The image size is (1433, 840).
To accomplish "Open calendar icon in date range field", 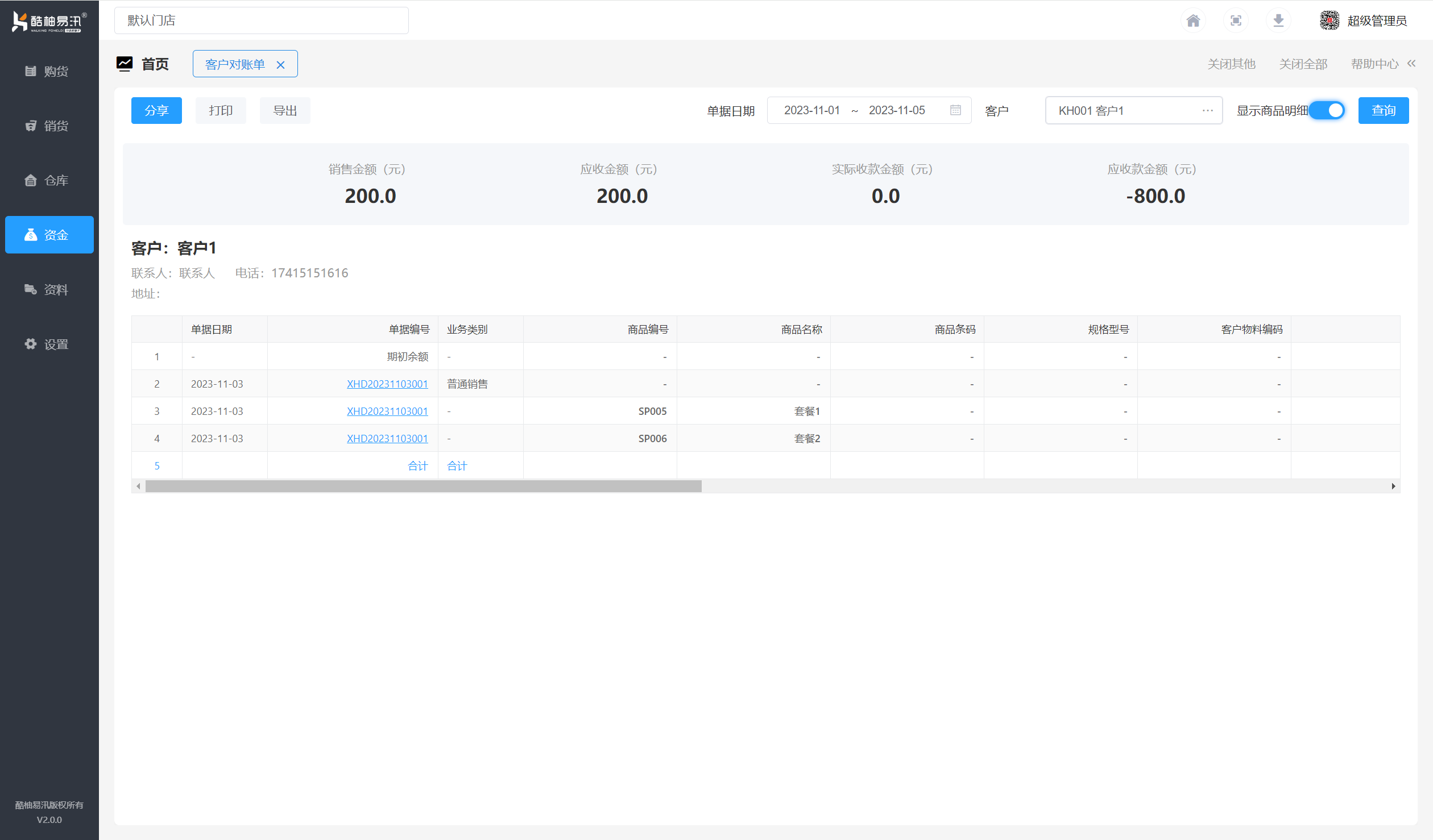I will coord(955,110).
